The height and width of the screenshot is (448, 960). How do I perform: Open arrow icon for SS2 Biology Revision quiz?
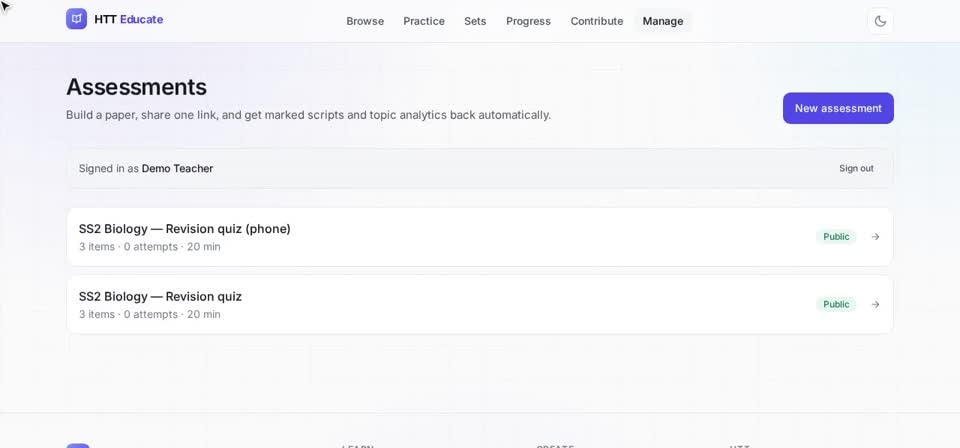tap(876, 304)
